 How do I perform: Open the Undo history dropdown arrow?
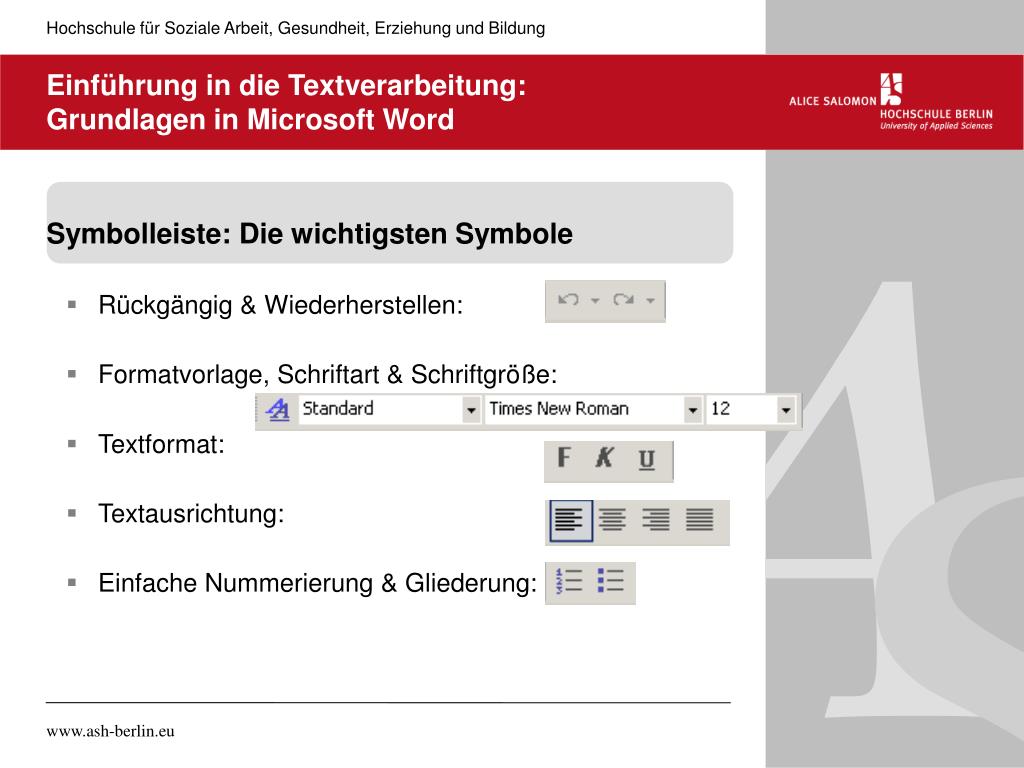point(595,301)
